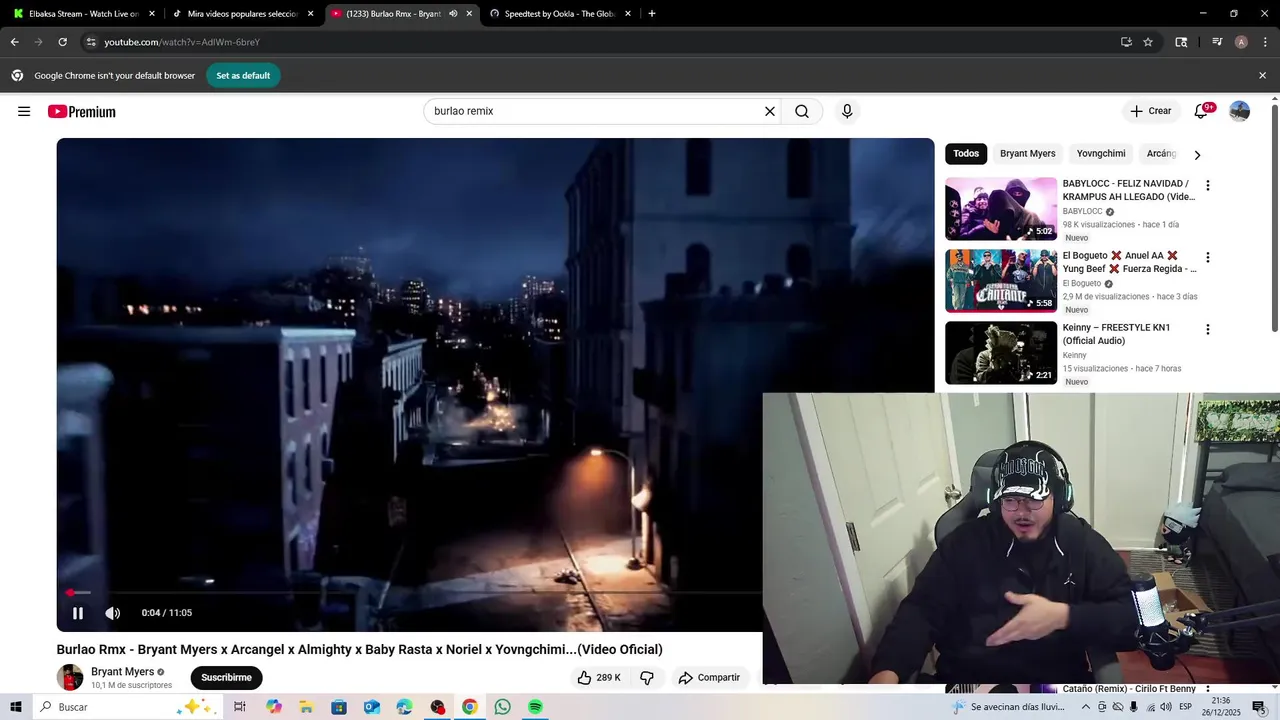Open the Keinny Freestyle KN1 thumbnail
The width and height of the screenshot is (1280, 720).
1001,353
